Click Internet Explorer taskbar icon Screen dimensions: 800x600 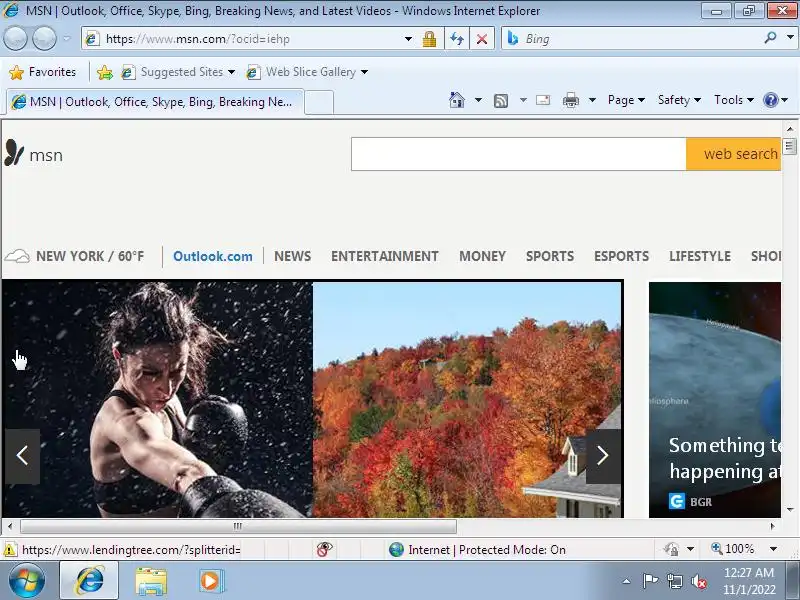(89, 581)
